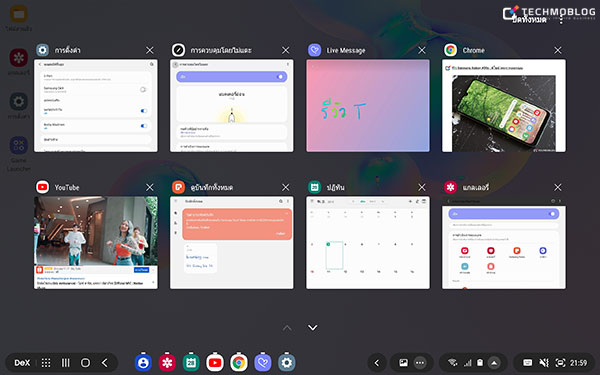Open the Live Message heart icon in taskbar
Viewport: 600px width, 375px height.
(x=263, y=362)
